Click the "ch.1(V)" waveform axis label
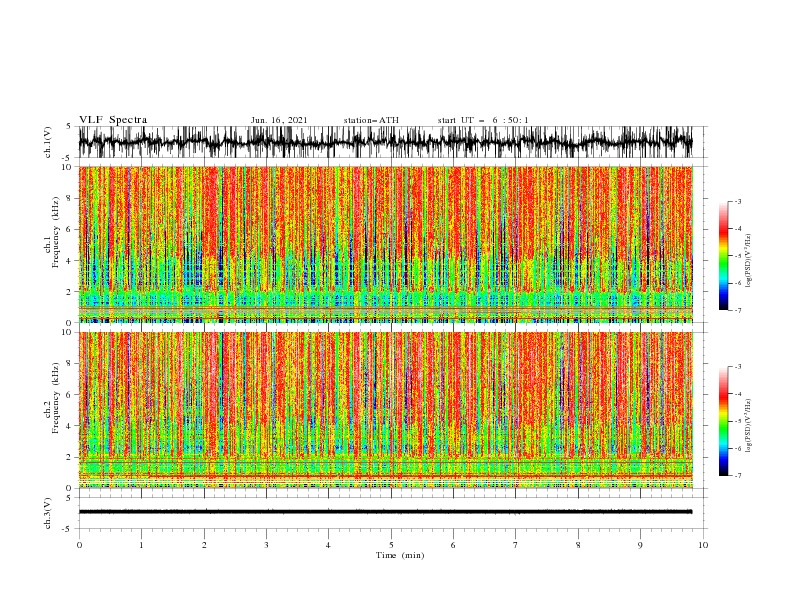 coord(48,142)
